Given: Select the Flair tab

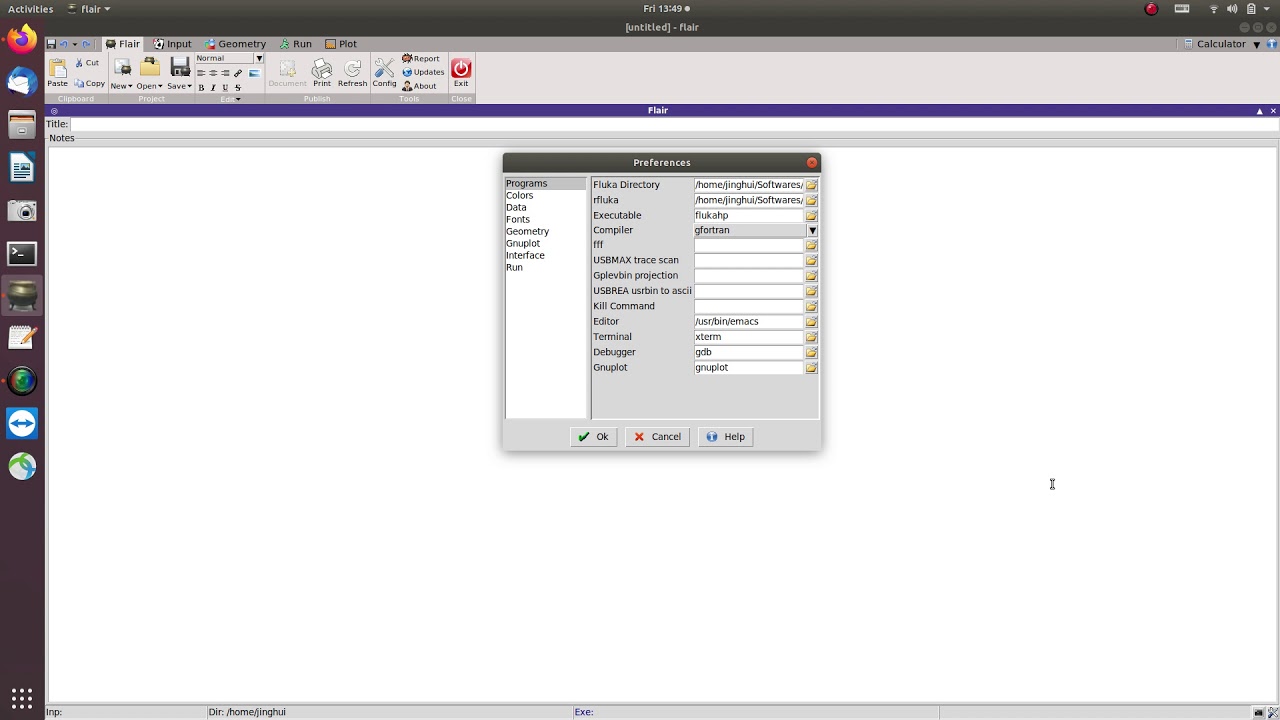Looking at the screenshot, I should 123,44.
